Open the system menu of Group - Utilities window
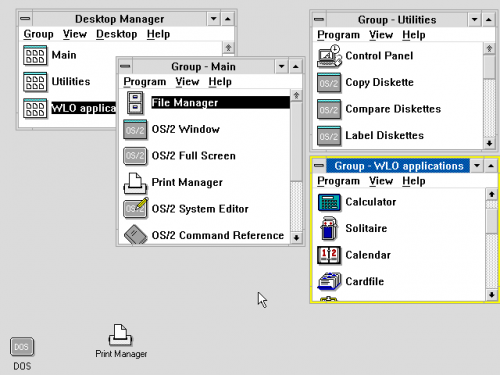 point(319,20)
